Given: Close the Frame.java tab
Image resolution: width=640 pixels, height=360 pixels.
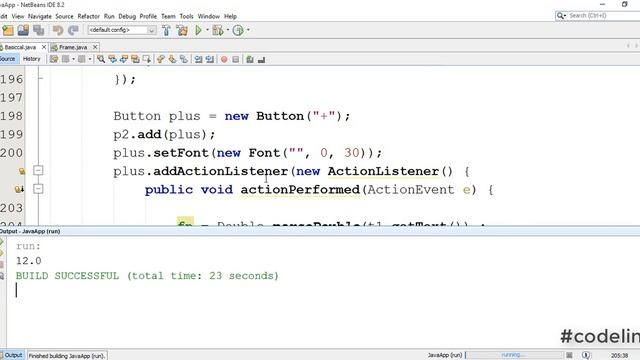Looking at the screenshot, I should (x=95, y=47).
